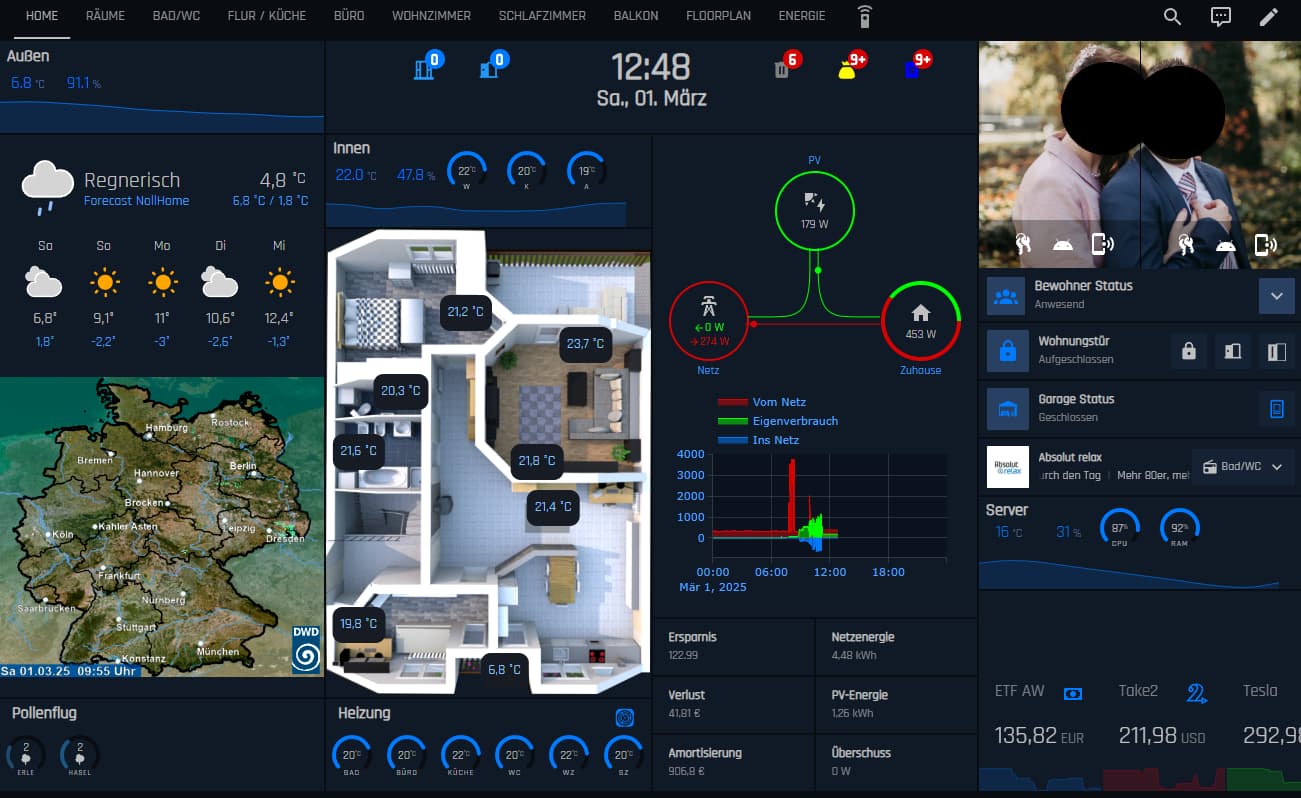Open the chat assistant icon

pyautogui.click(x=1220, y=17)
